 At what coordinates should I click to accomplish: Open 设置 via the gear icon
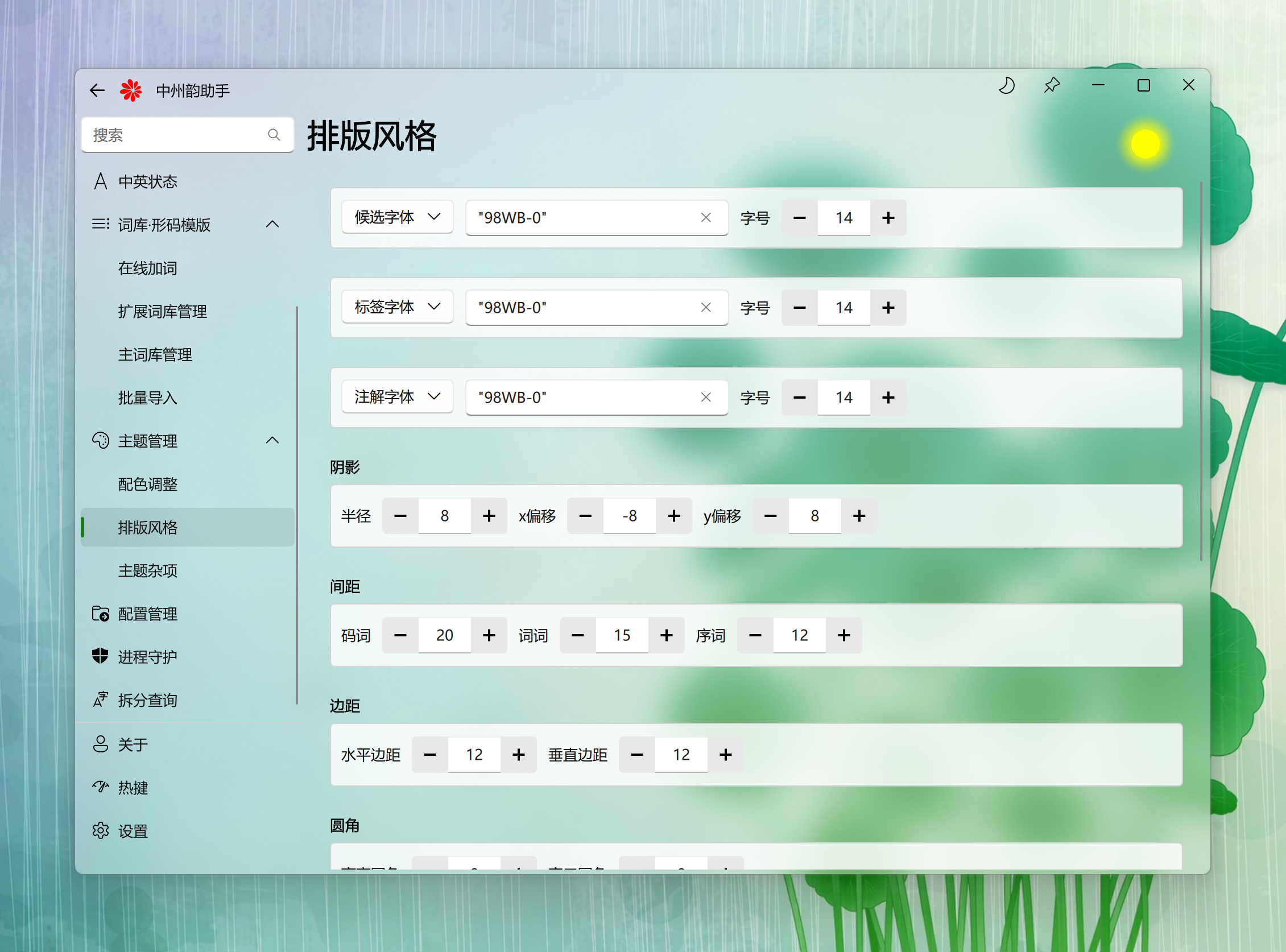point(100,830)
